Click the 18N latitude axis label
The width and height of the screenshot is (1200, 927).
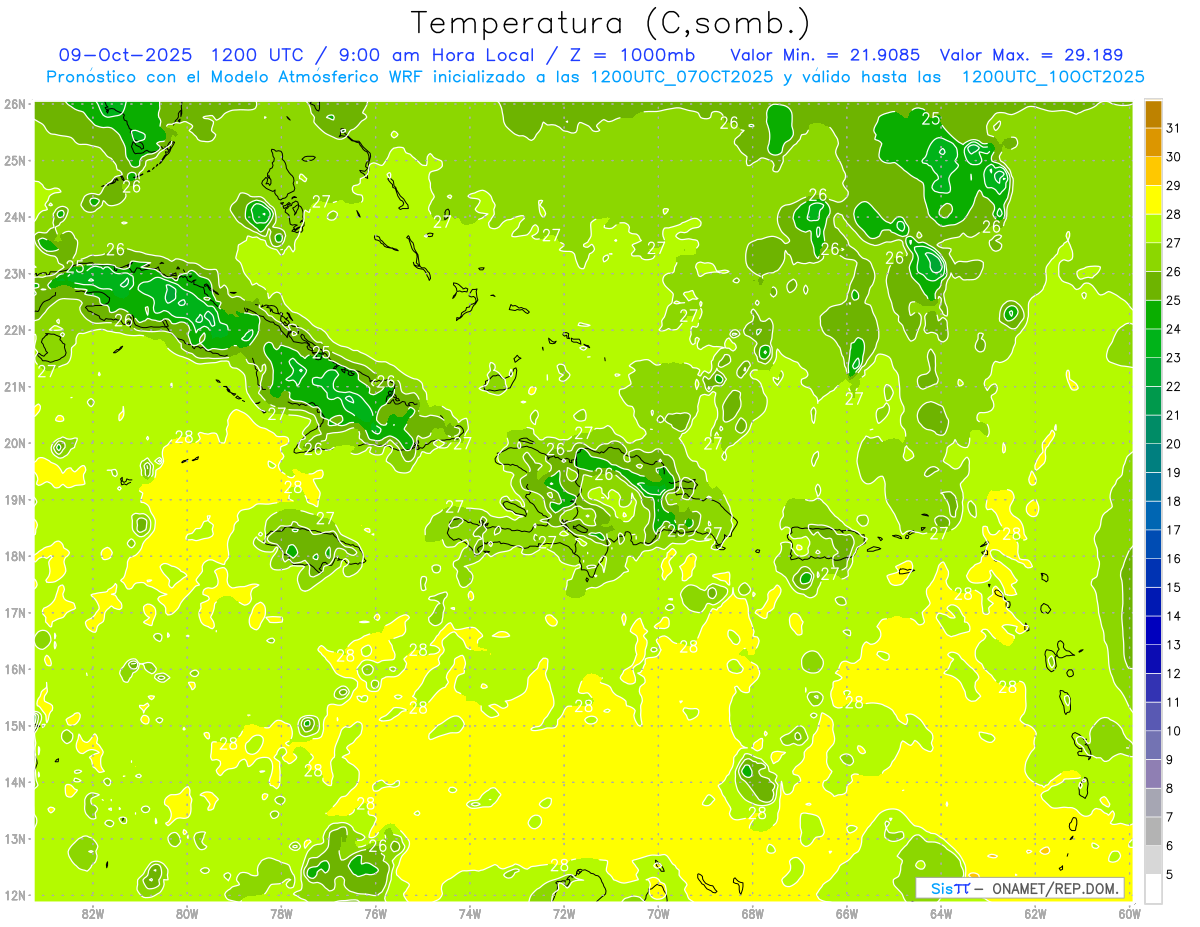tap(15, 556)
